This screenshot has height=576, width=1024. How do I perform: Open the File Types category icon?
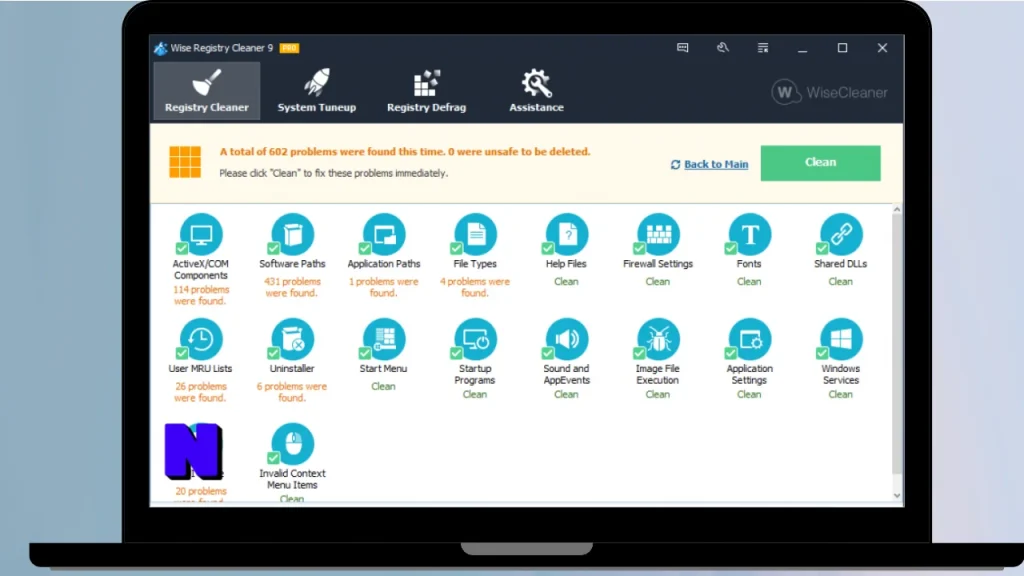point(475,234)
